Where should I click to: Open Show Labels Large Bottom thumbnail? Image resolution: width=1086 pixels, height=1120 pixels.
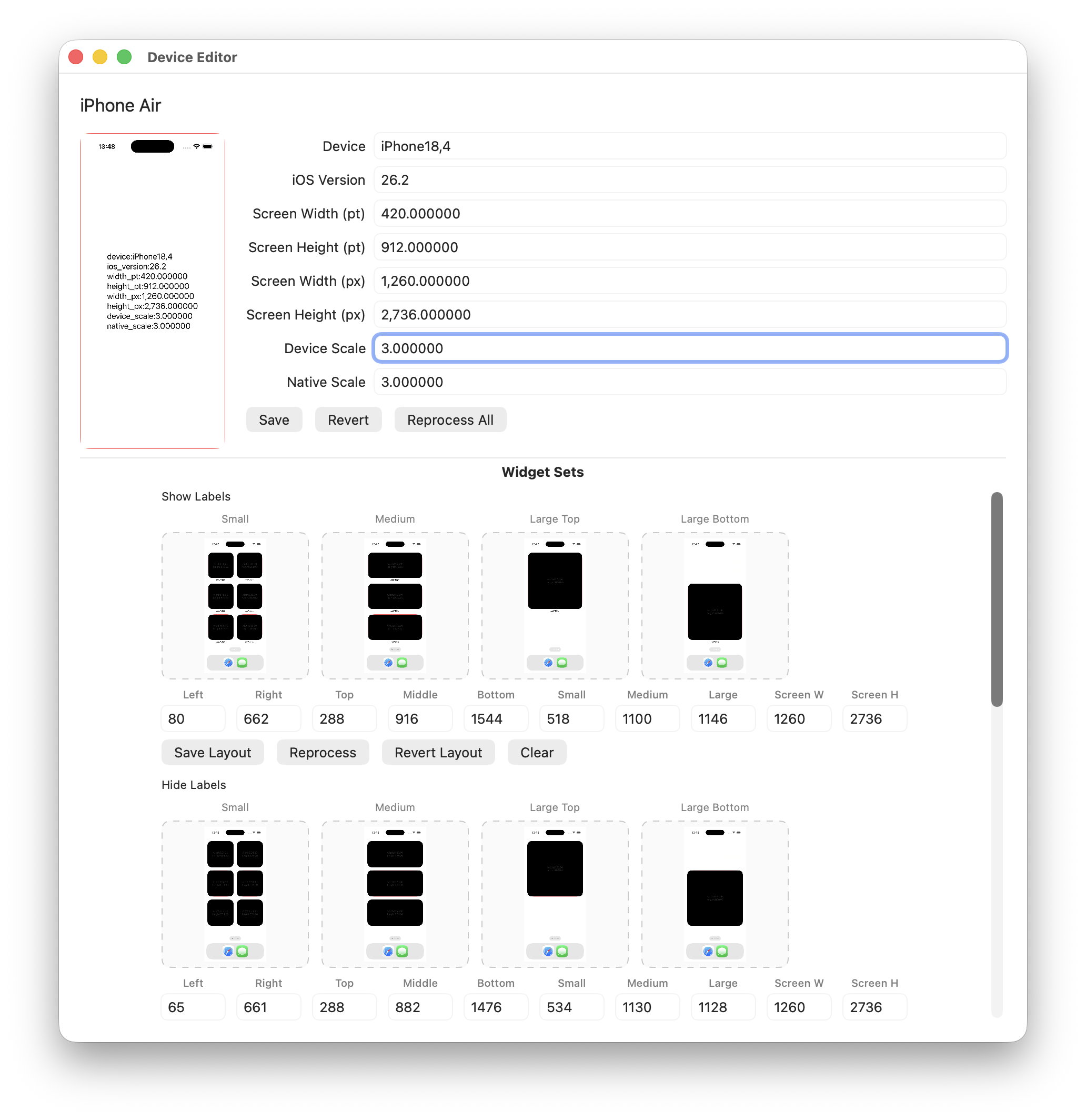coord(715,606)
